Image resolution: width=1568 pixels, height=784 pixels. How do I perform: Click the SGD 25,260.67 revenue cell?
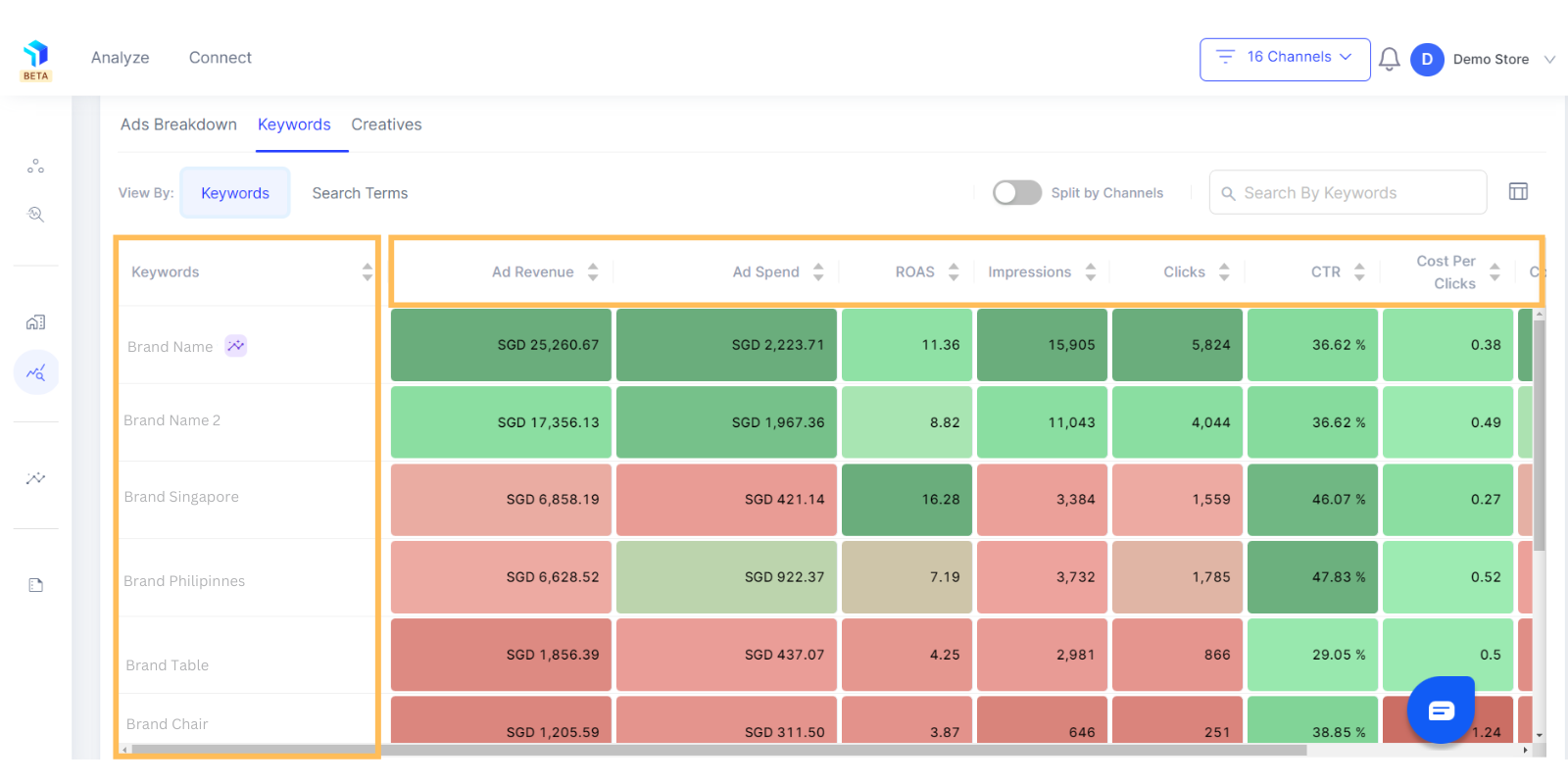(x=501, y=345)
